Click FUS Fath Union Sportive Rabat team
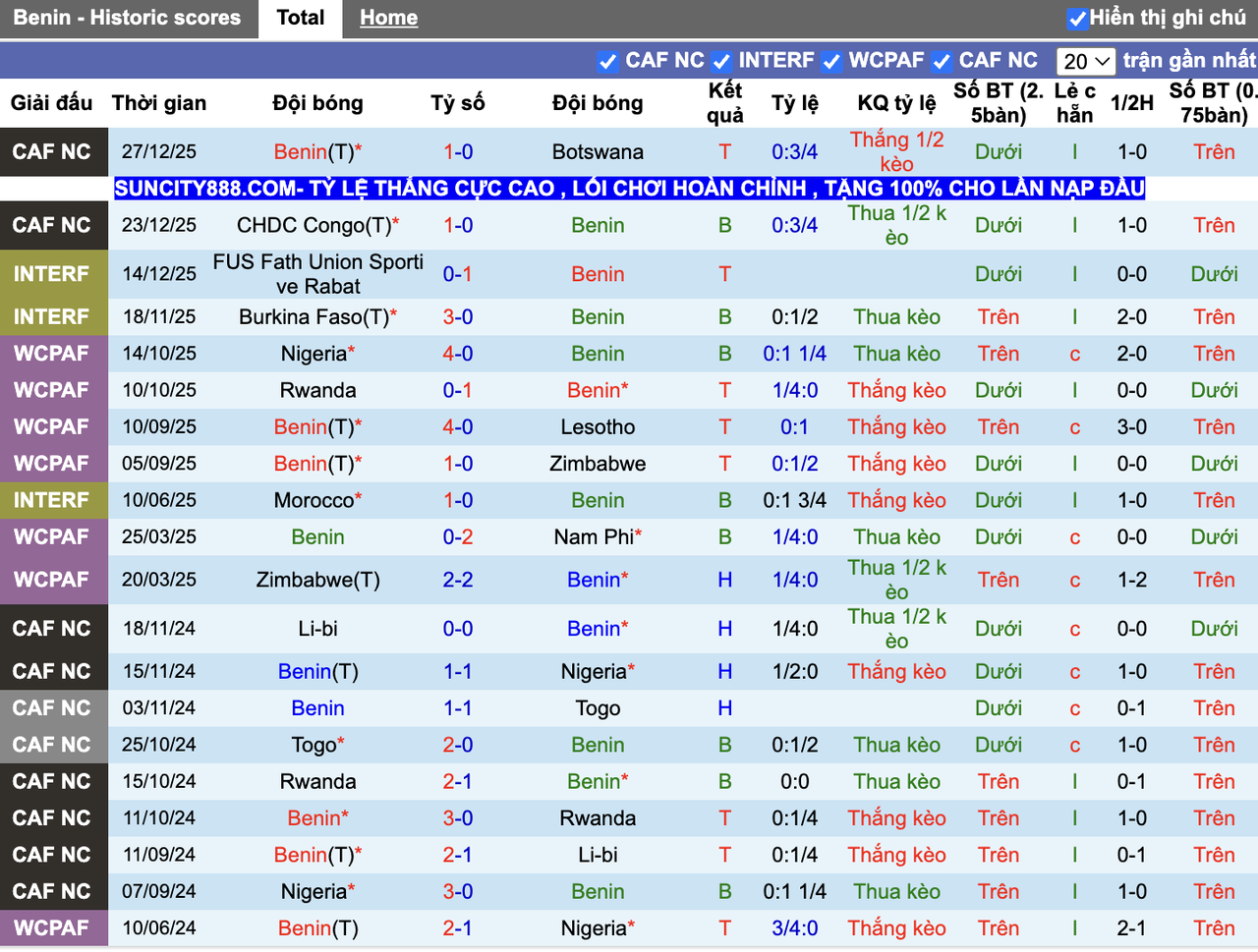Screen dimensions: 1258x952 pyautogui.click(x=317, y=274)
